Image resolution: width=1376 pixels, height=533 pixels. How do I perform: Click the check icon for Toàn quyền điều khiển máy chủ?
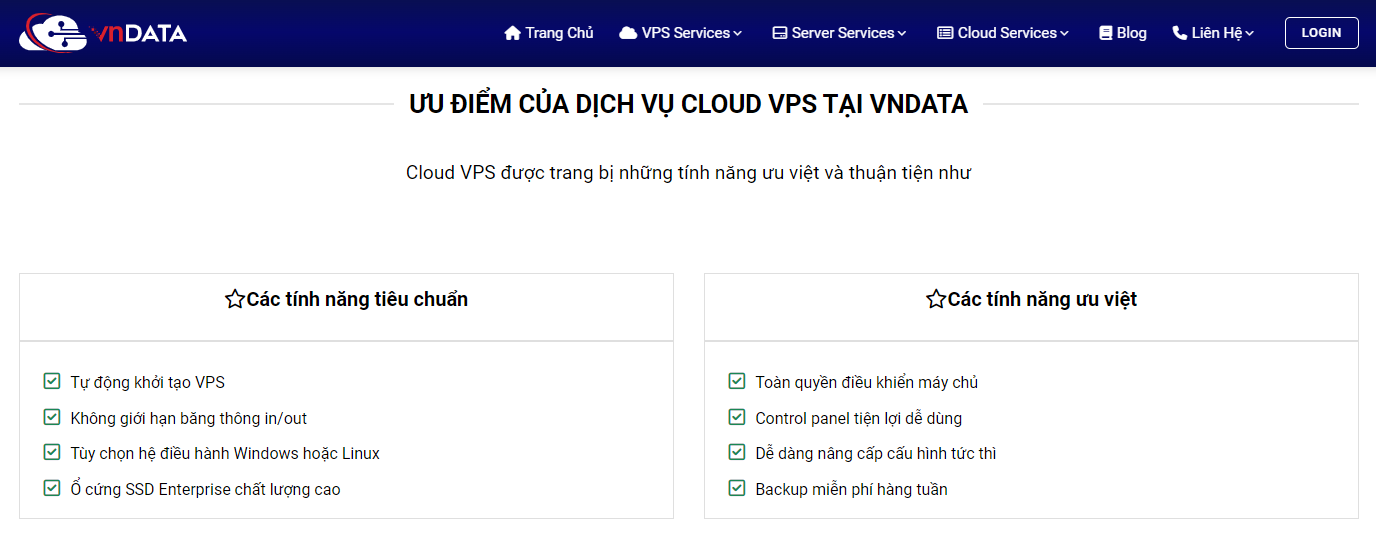tap(737, 381)
